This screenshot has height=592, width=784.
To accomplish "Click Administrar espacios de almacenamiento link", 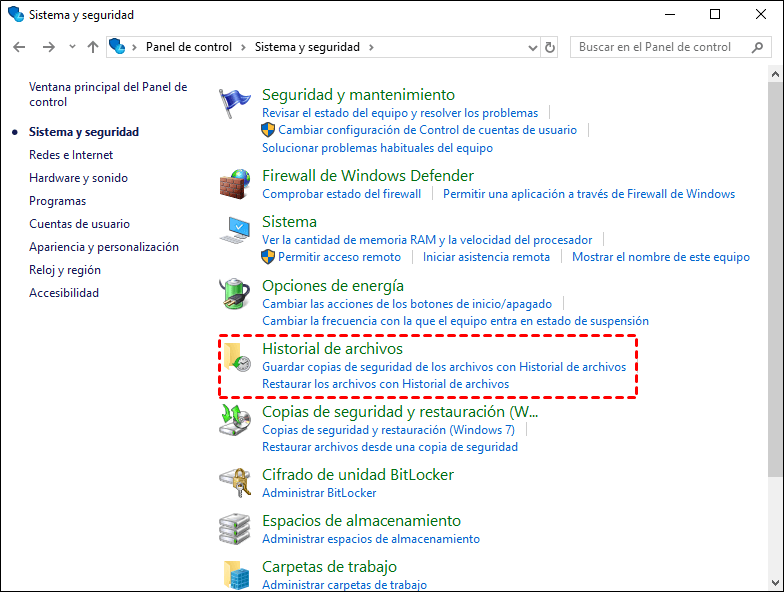I will 371,539.
